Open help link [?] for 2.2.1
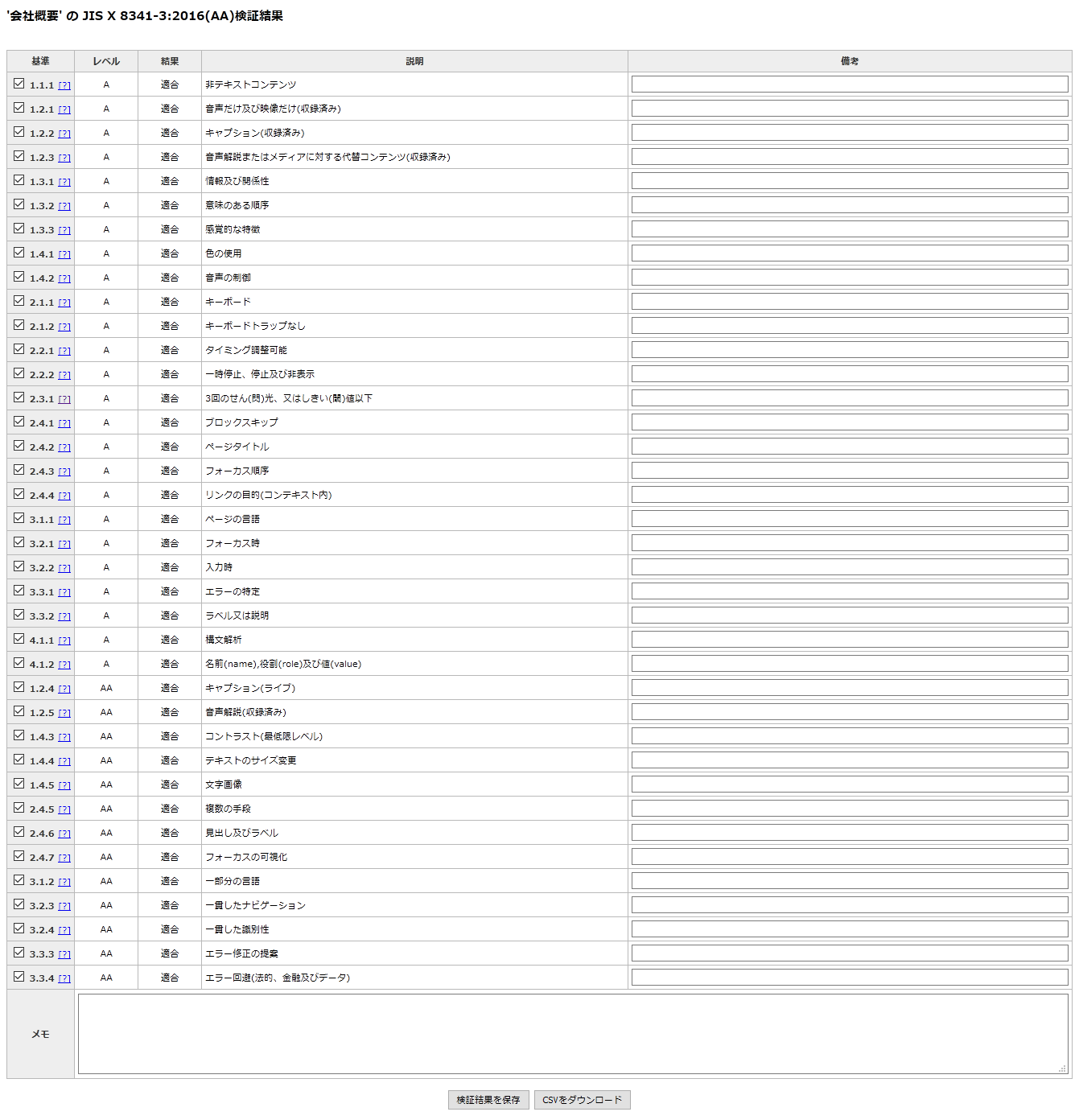Image resolution: width=1079 pixels, height=1120 pixels. (64, 351)
